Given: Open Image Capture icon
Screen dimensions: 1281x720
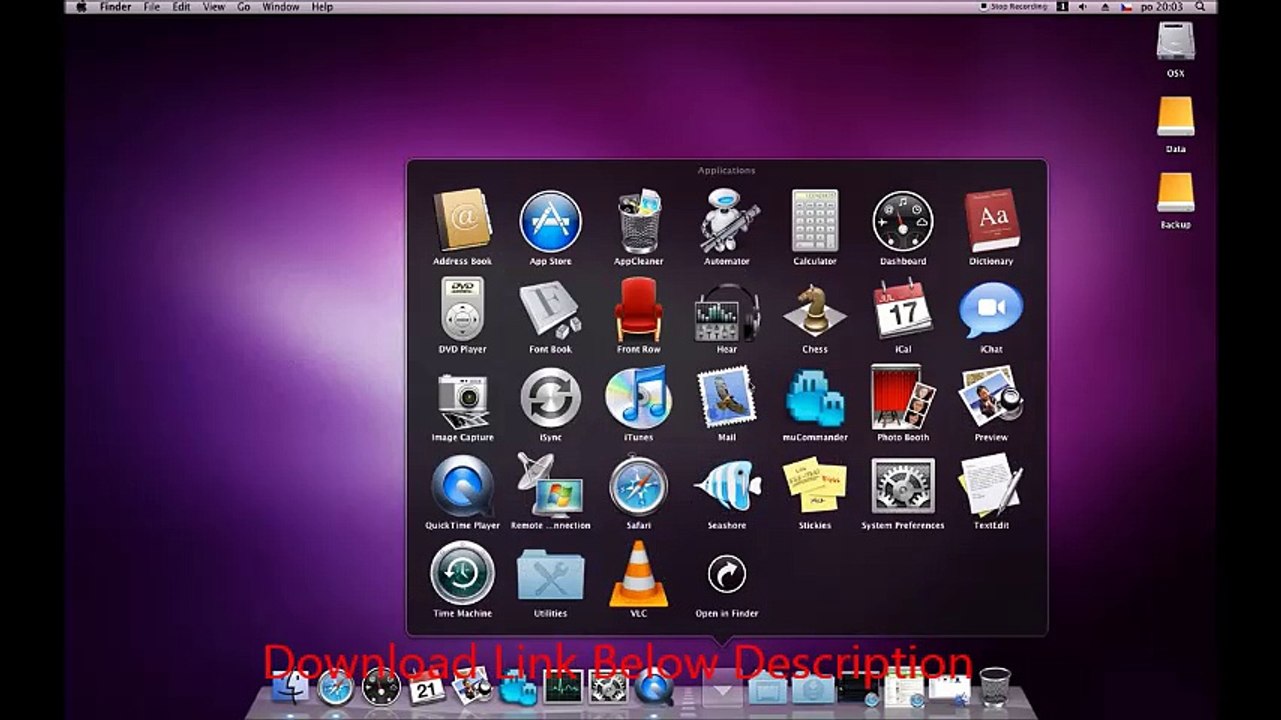Looking at the screenshot, I should pos(462,399).
